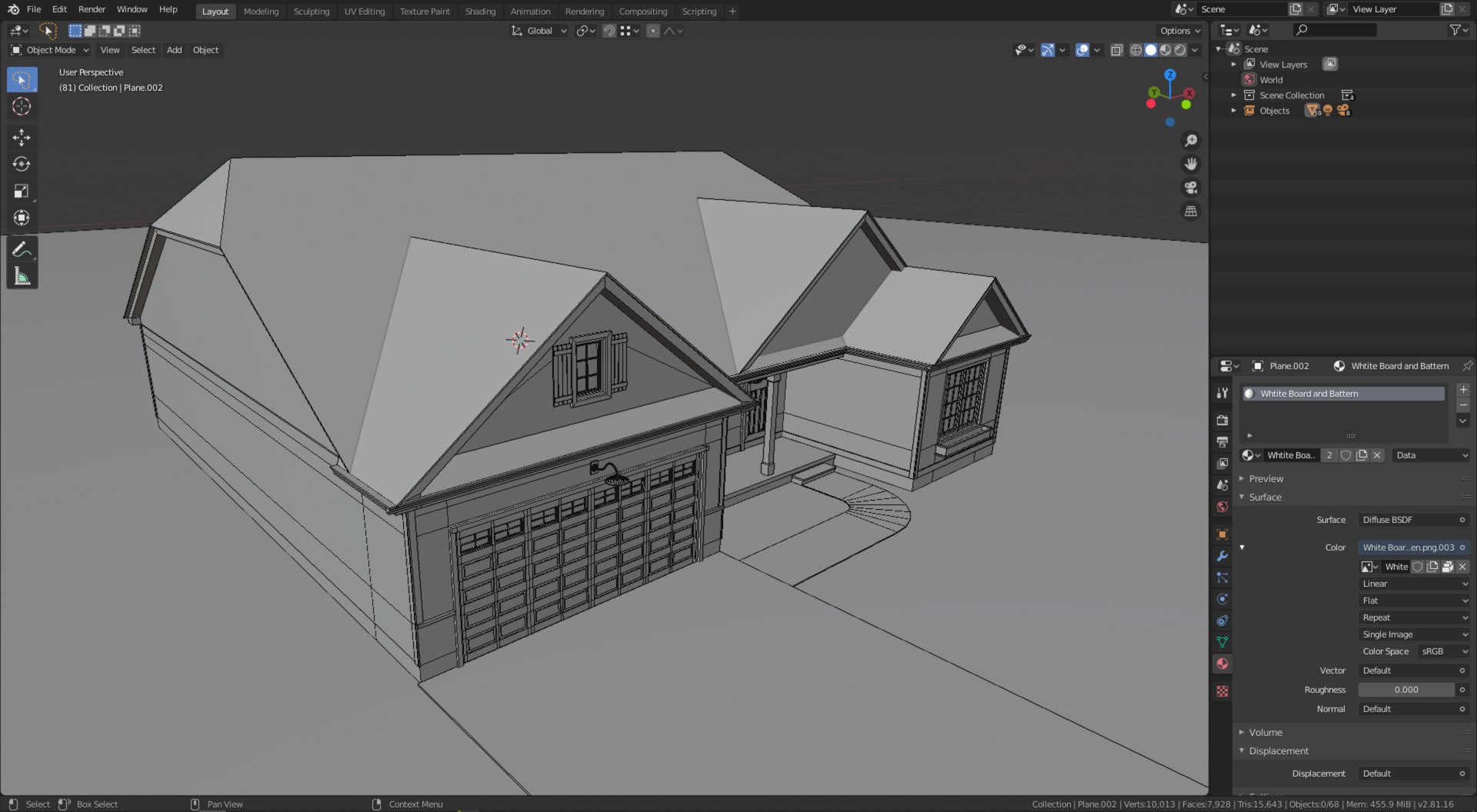
Task: Click the Zoom viewport gizmo icon
Action: point(1191,141)
